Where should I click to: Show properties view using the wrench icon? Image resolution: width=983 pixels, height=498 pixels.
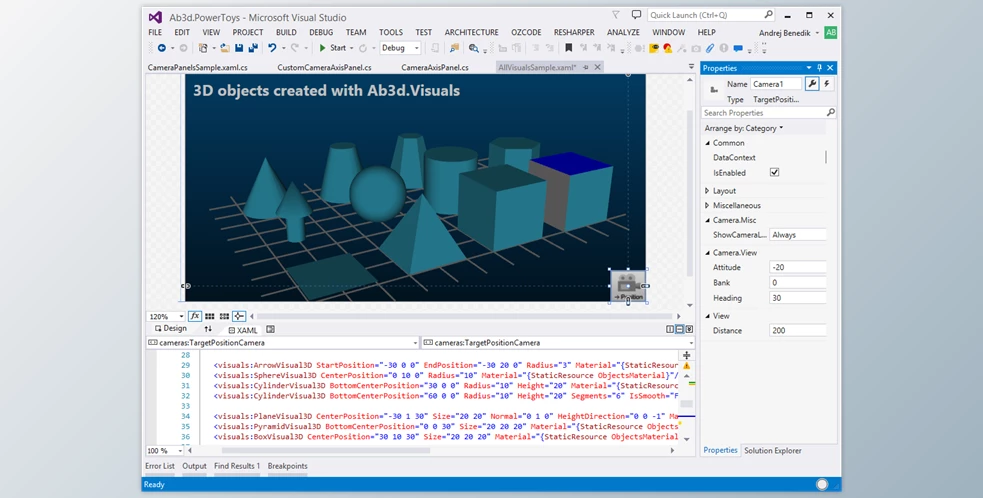click(812, 83)
